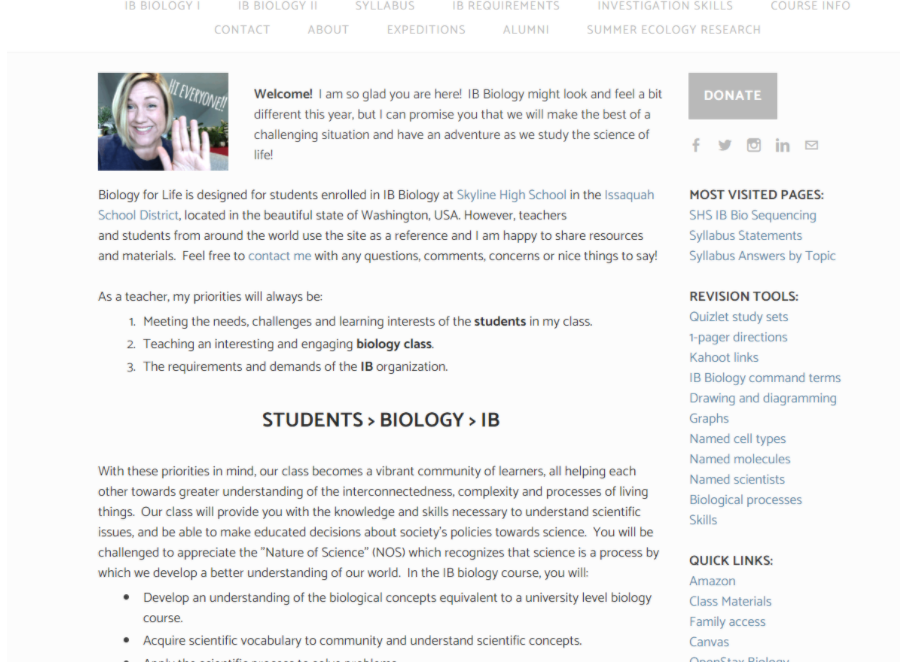Open the IB Biology I menu

[162, 6]
